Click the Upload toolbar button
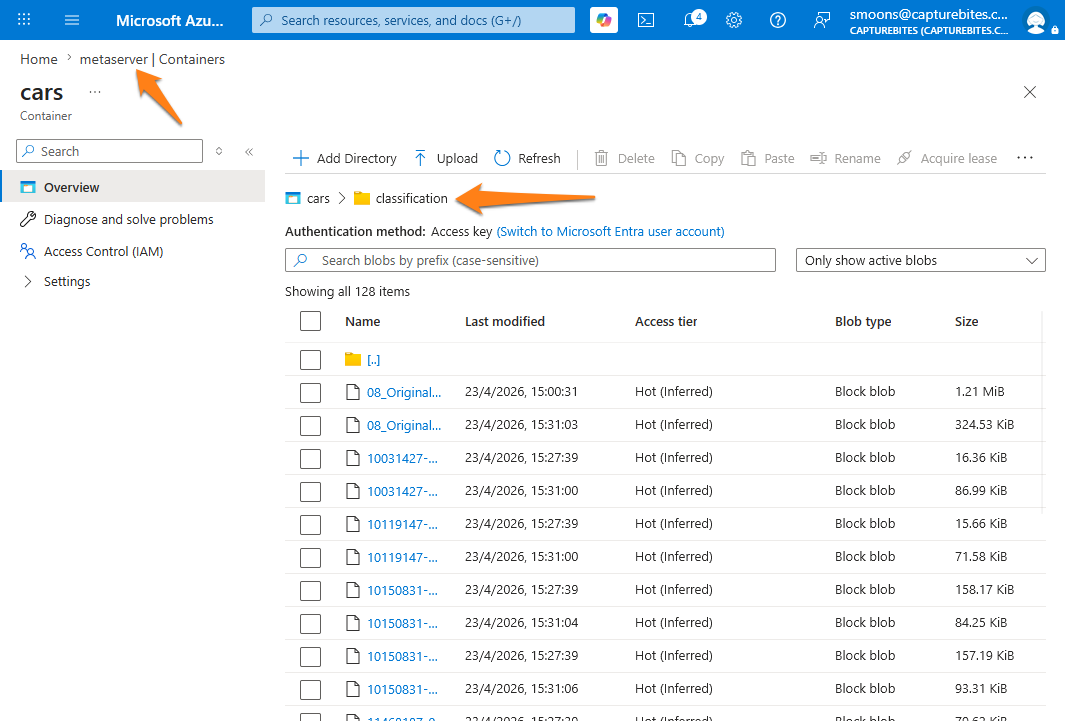 [x=446, y=158]
